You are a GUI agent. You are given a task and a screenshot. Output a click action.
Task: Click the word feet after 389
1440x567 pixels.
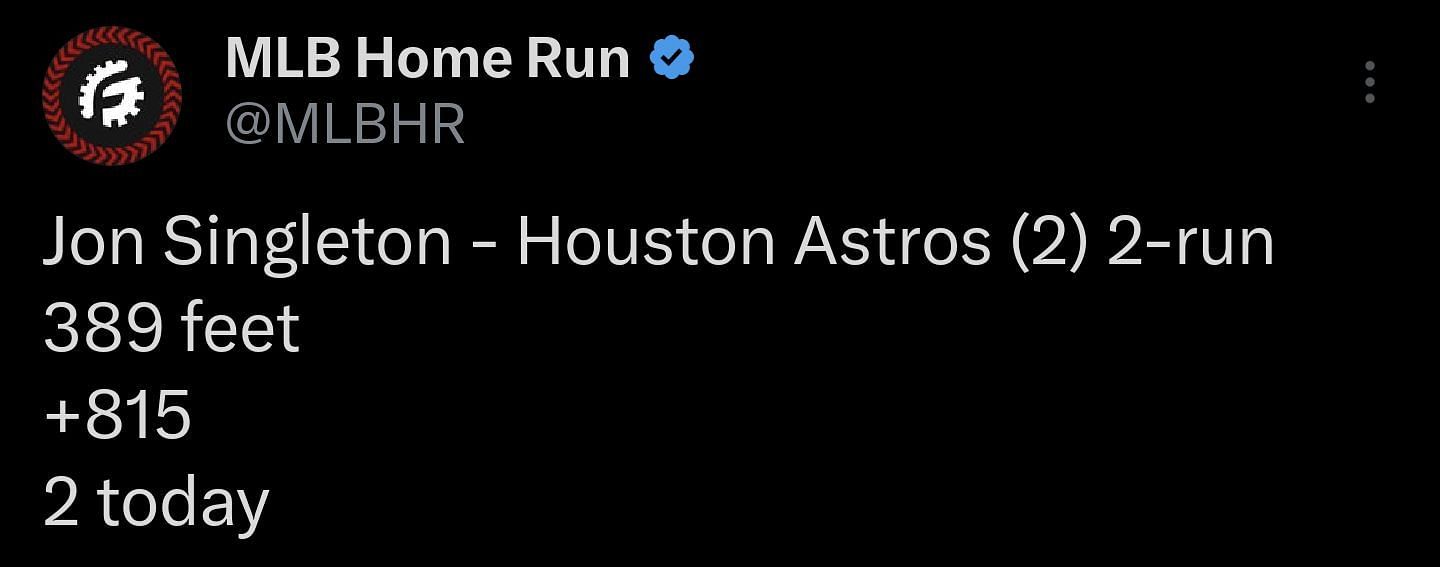pyautogui.click(x=239, y=329)
